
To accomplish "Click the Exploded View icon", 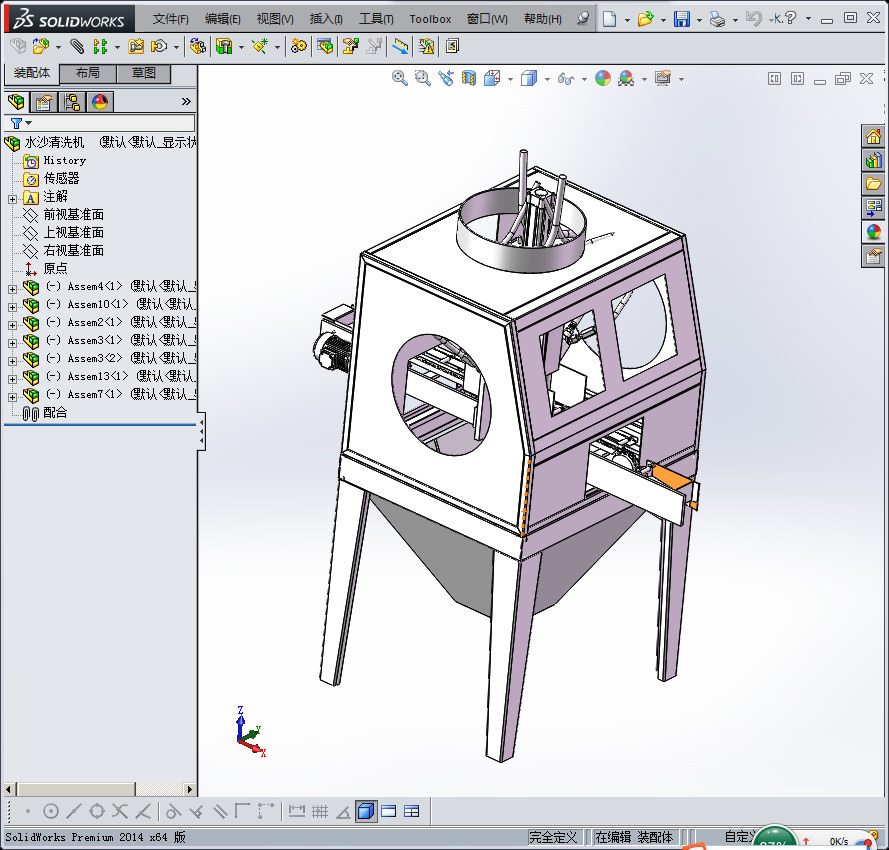I will pos(351,46).
